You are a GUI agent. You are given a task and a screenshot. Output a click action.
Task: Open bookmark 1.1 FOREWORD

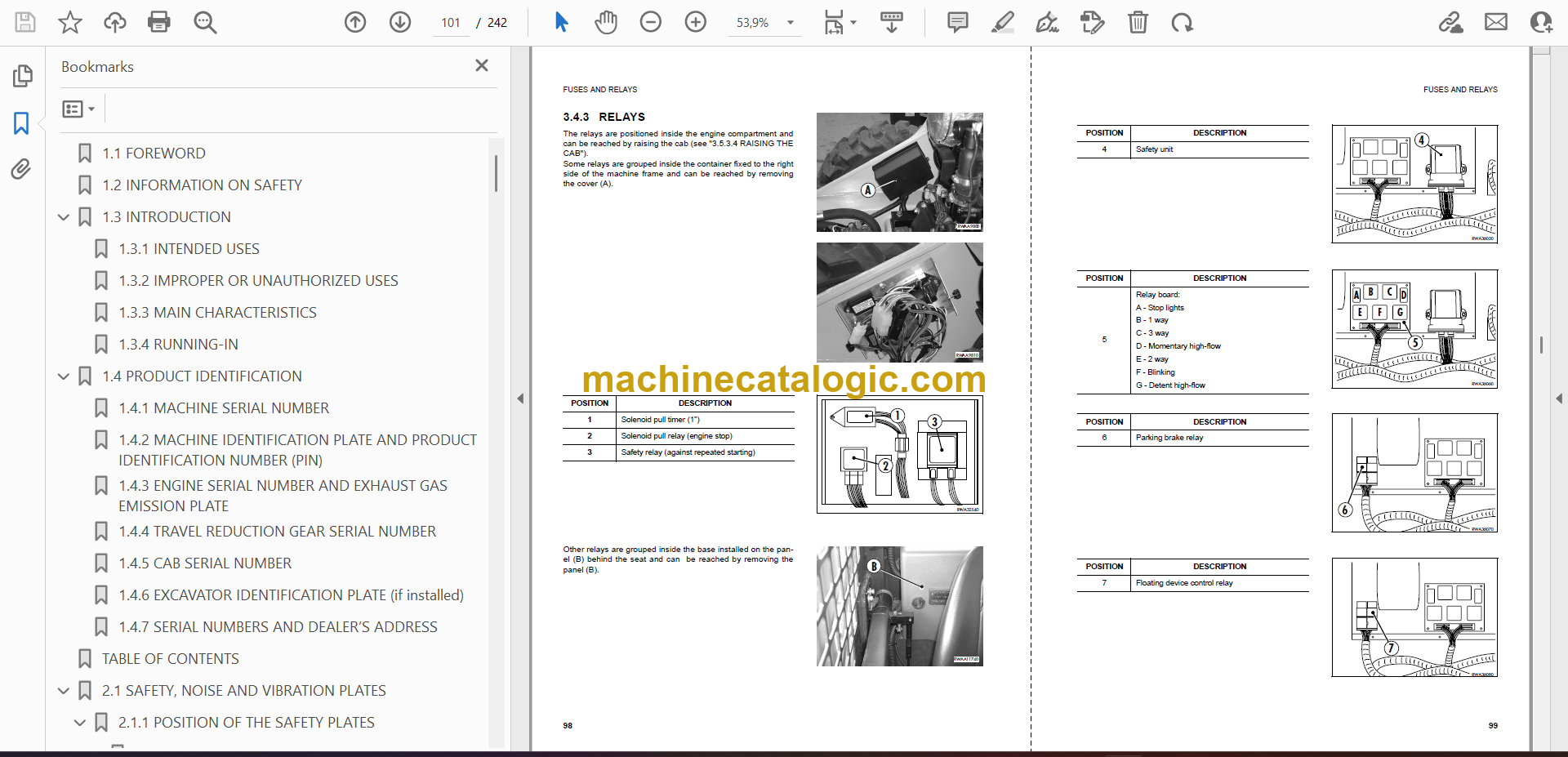154,153
